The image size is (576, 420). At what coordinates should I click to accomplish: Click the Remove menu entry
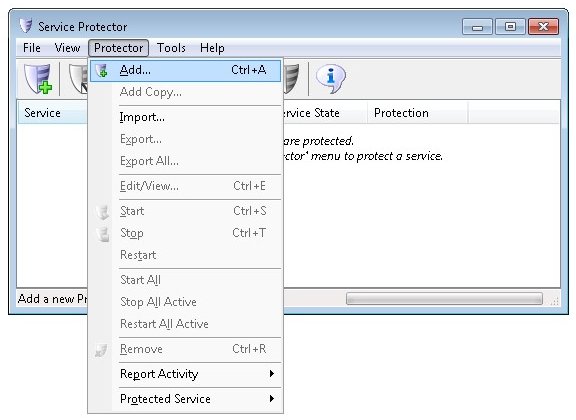[x=186, y=349]
